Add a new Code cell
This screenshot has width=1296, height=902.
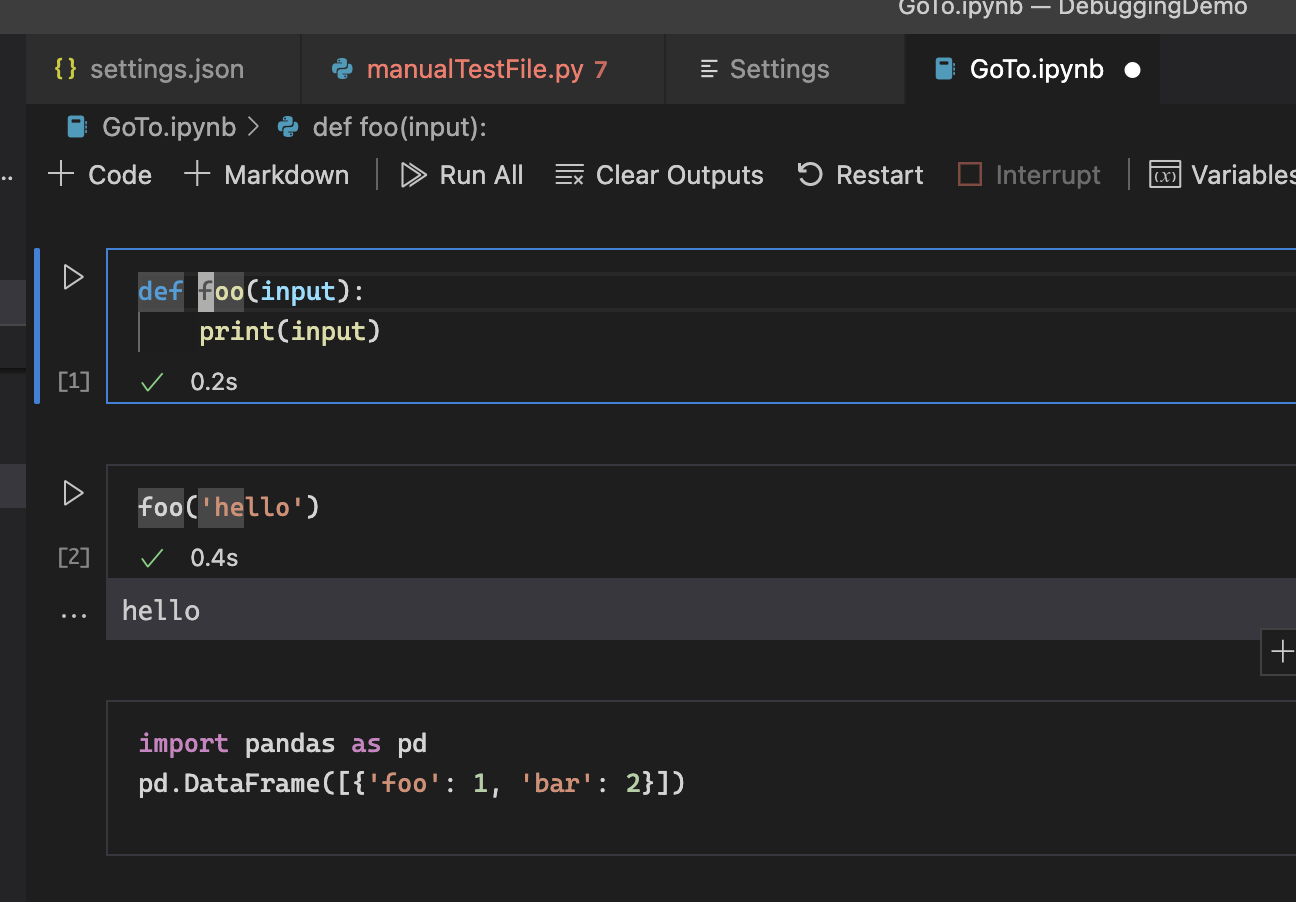tap(100, 175)
